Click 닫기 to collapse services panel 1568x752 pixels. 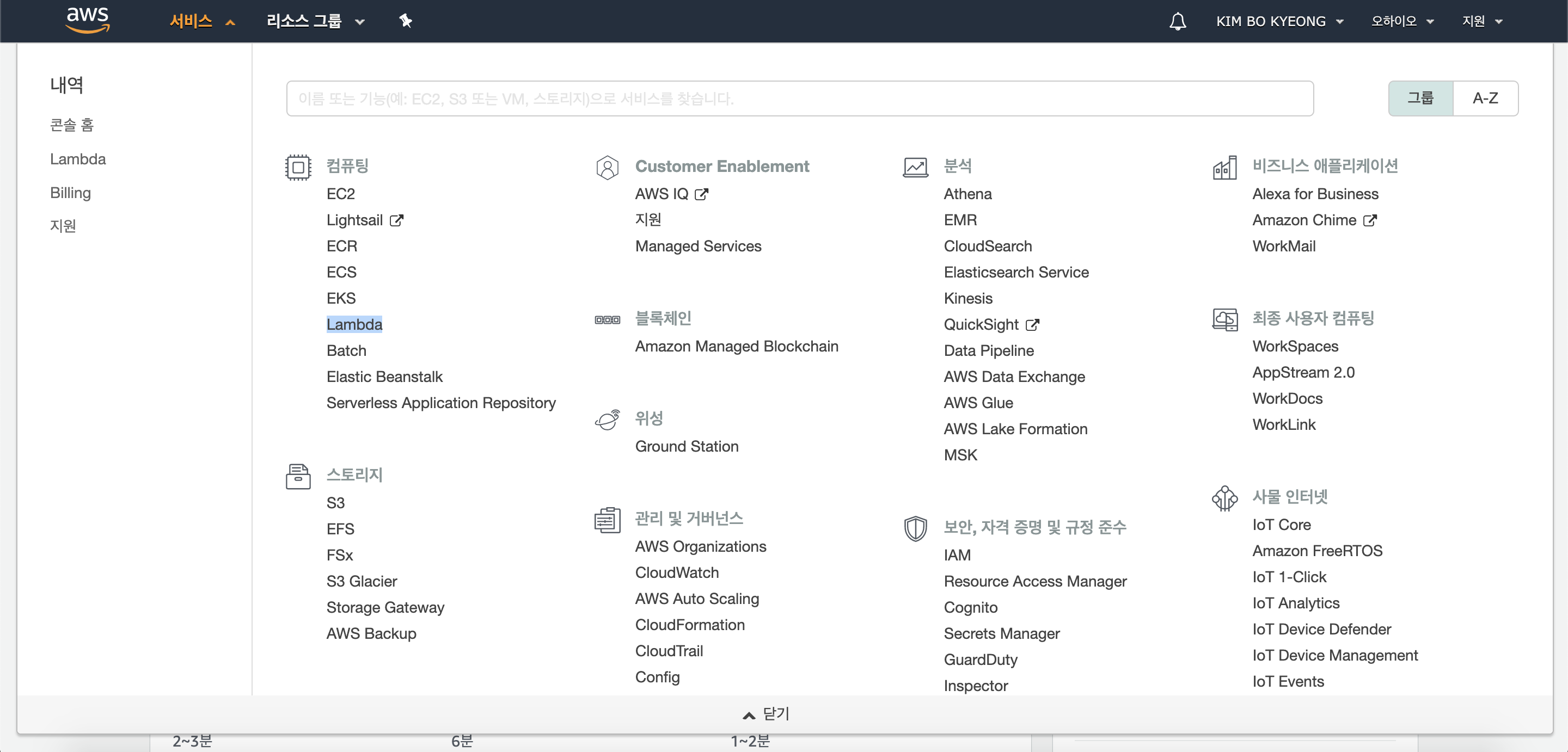pyautogui.click(x=765, y=714)
